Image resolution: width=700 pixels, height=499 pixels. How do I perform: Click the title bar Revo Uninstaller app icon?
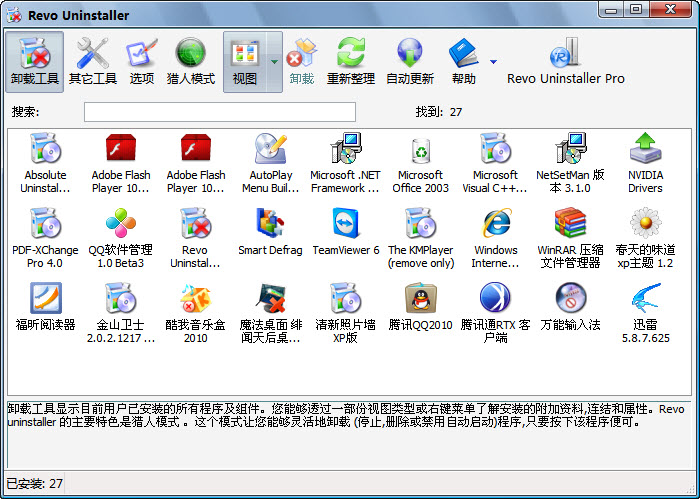(x=14, y=15)
